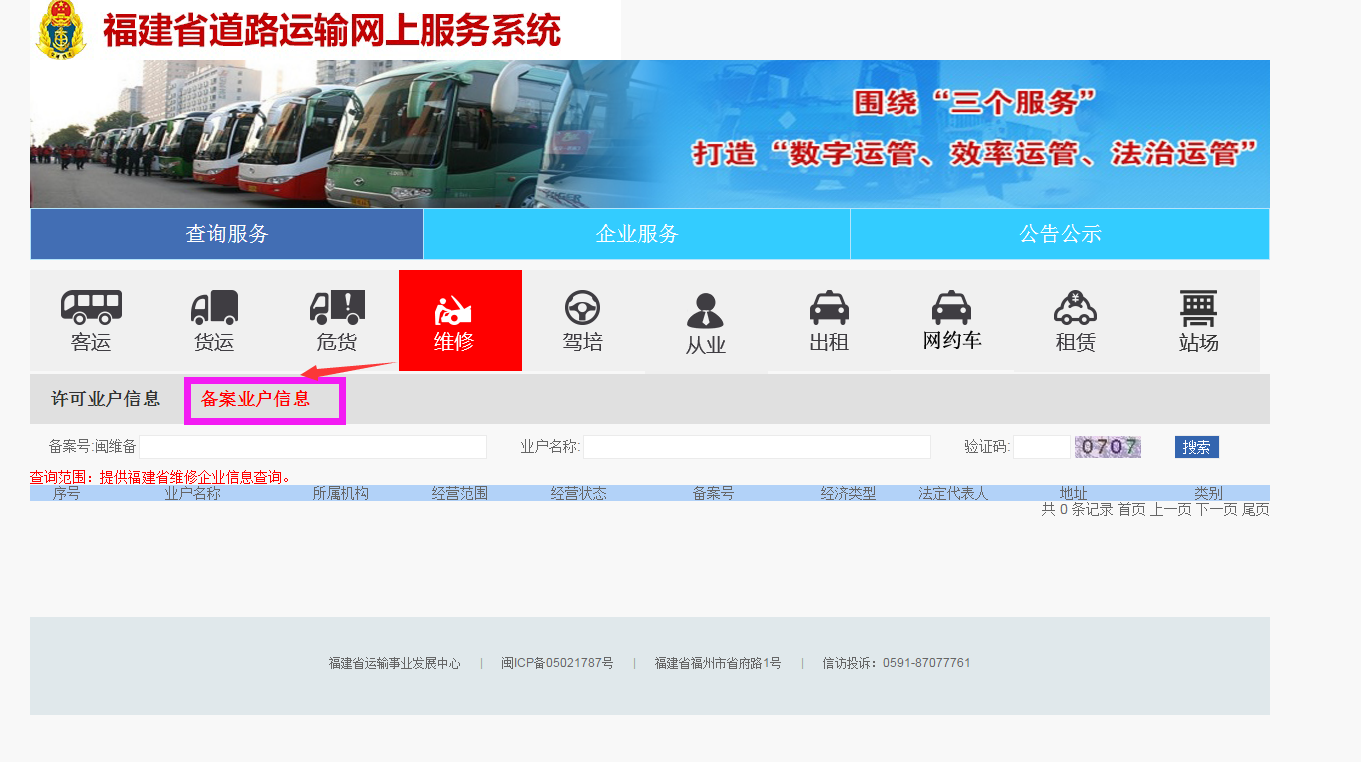Open the 从业 practitioner category
Image resolution: width=1361 pixels, height=762 pixels.
[x=706, y=323]
